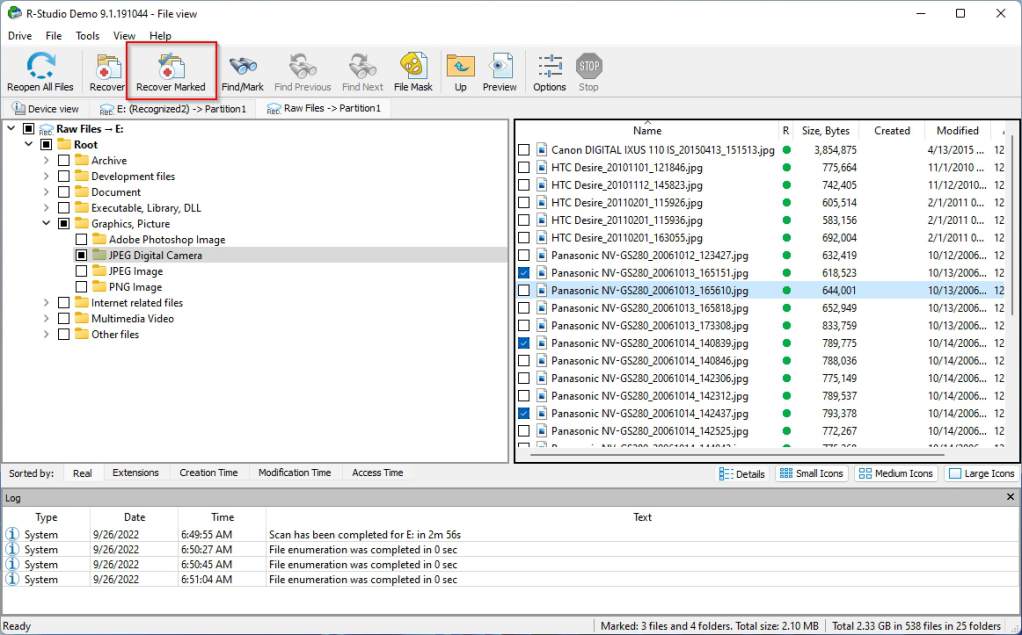Sort by Real structure
Screen dimensions: 1022x635
82,473
